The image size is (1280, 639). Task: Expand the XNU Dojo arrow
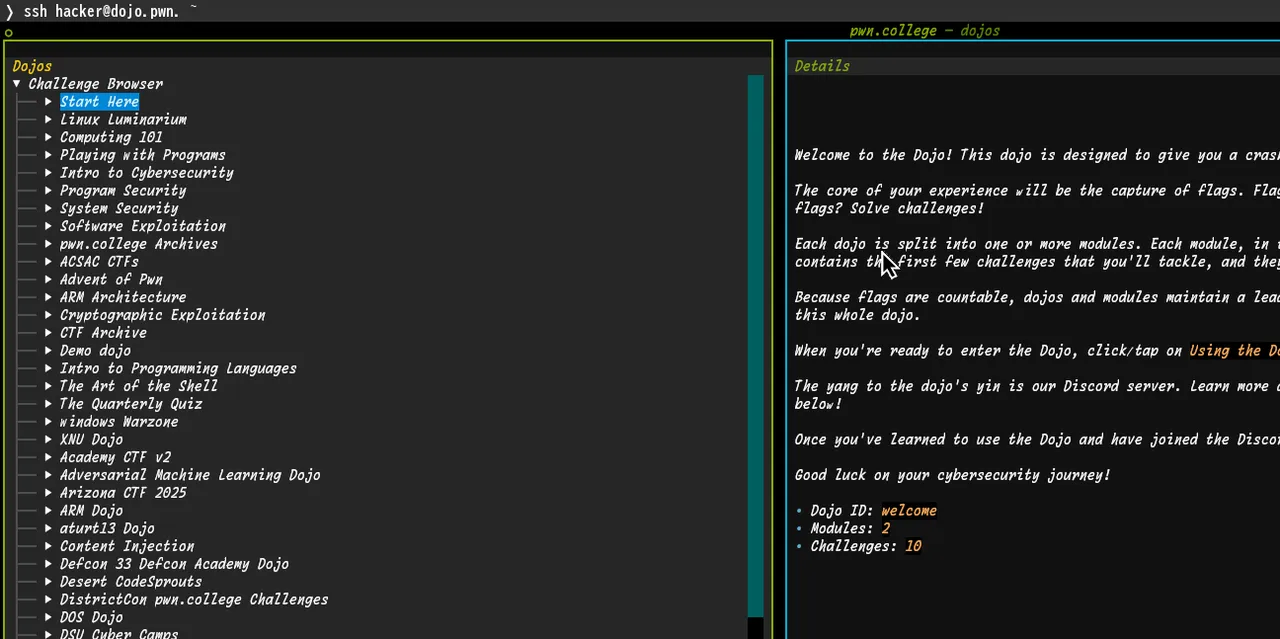pos(48,440)
